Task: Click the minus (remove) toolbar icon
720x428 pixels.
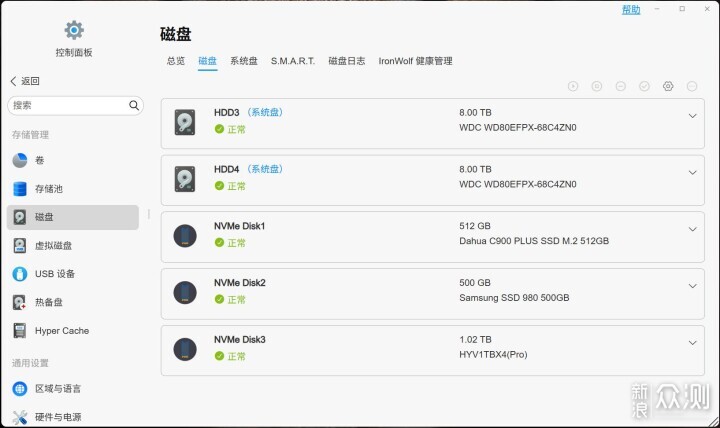Action: tap(620, 86)
